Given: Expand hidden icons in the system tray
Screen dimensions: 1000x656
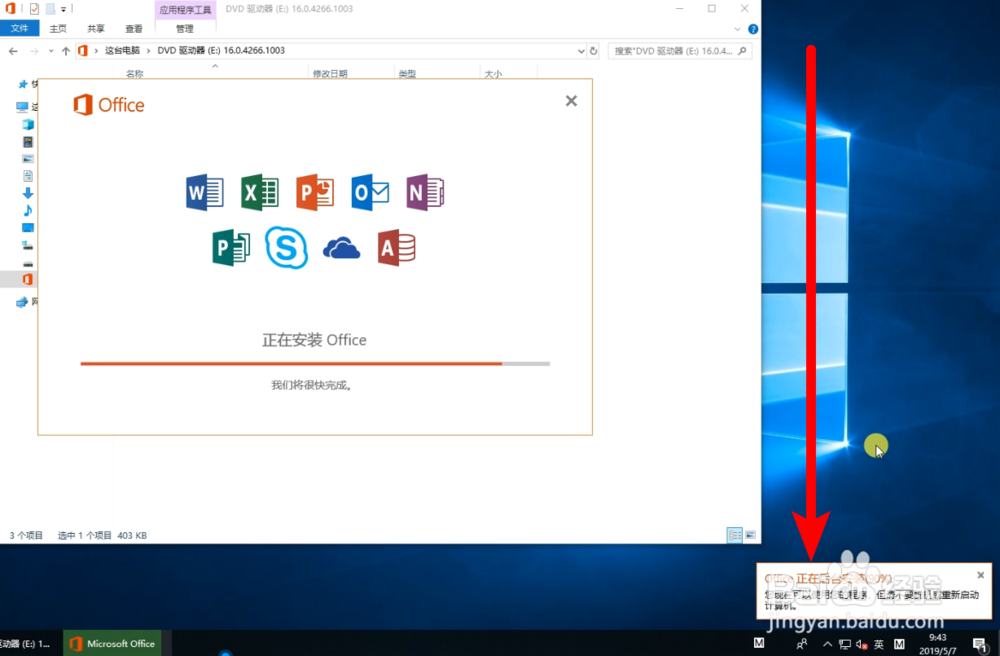Looking at the screenshot, I should [827, 645].
